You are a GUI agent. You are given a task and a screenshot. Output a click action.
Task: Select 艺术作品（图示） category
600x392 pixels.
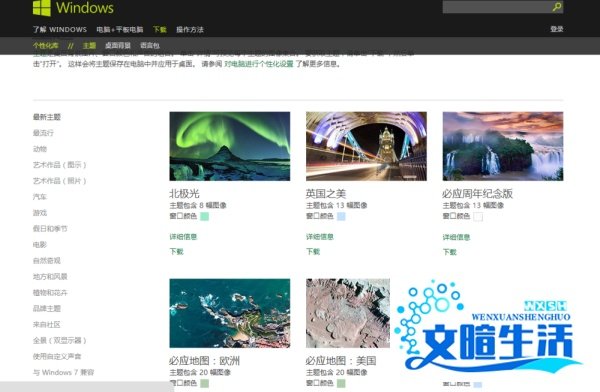point(60,165)
